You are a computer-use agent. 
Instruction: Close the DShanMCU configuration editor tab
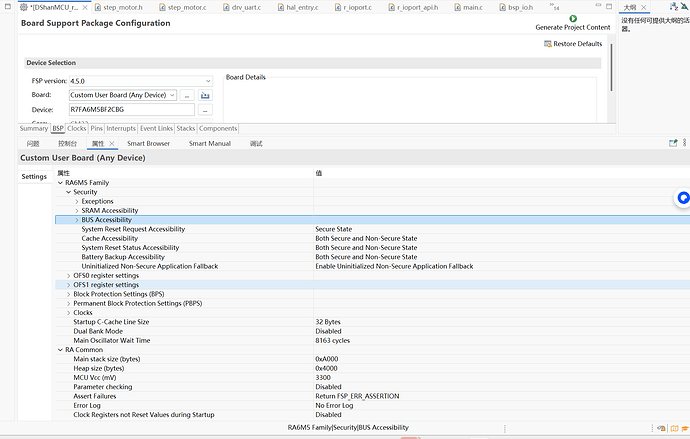point(85,7)
